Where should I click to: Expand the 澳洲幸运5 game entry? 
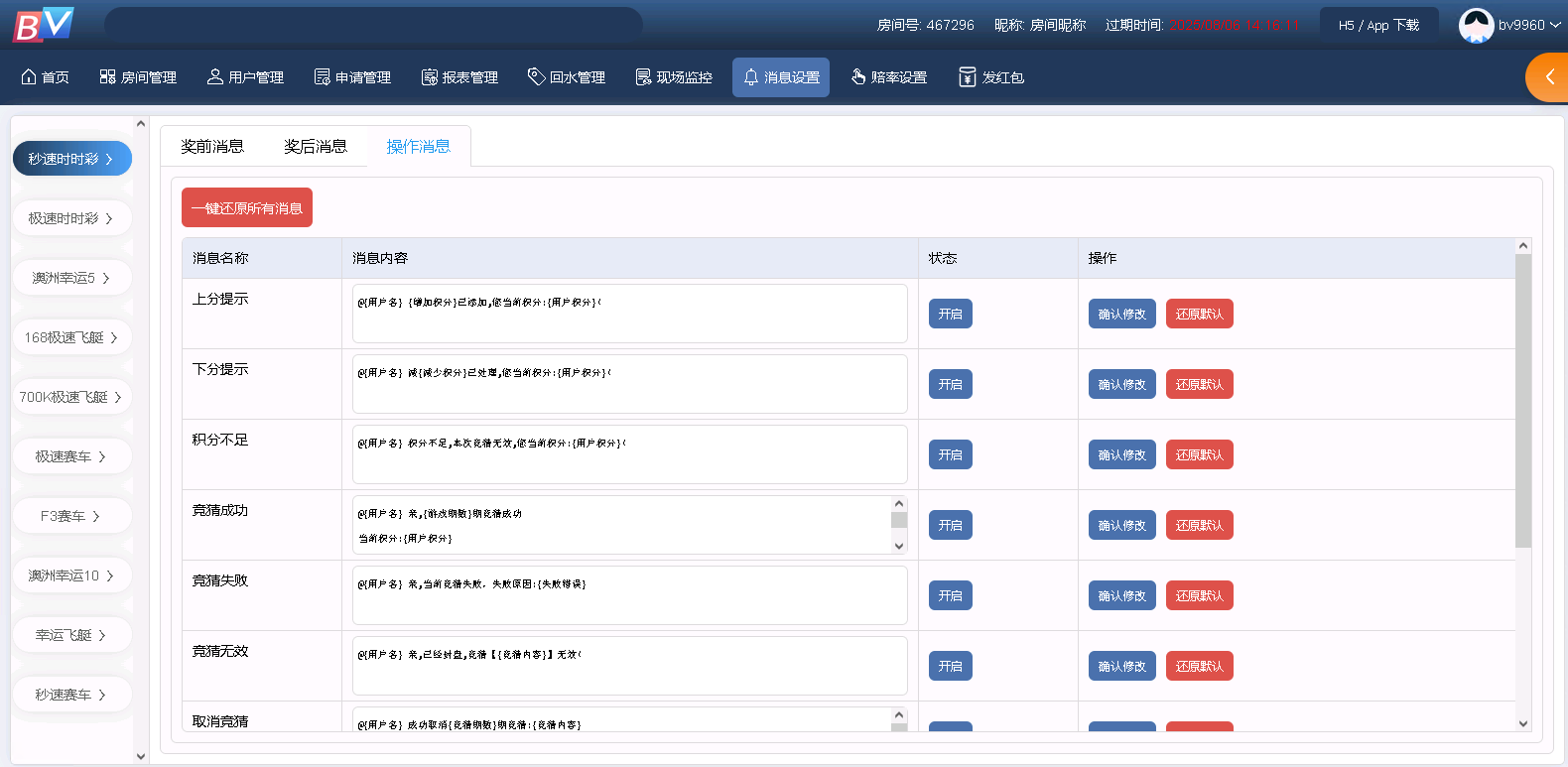point(71,278)
